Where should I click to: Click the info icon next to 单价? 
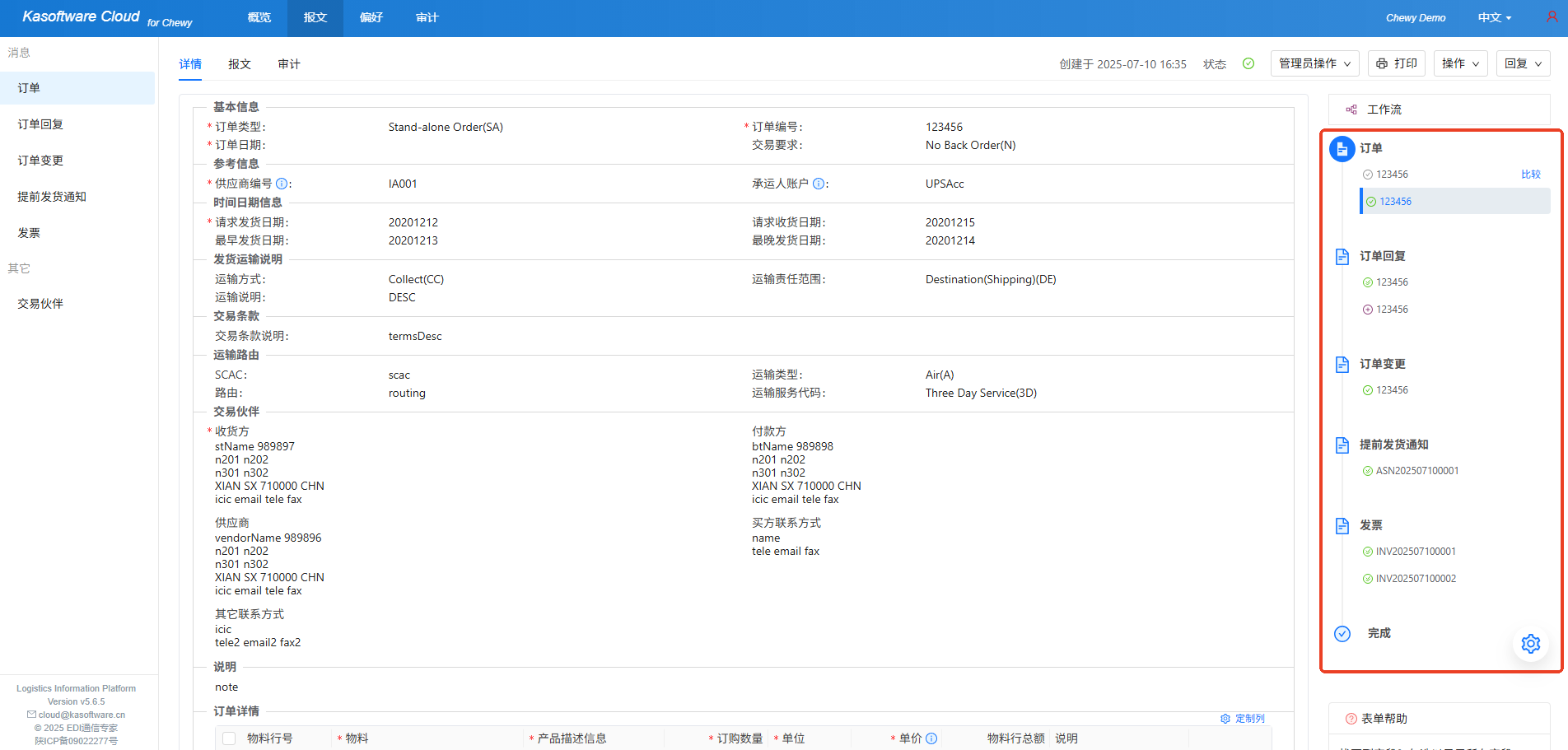(x=931, y=738)
